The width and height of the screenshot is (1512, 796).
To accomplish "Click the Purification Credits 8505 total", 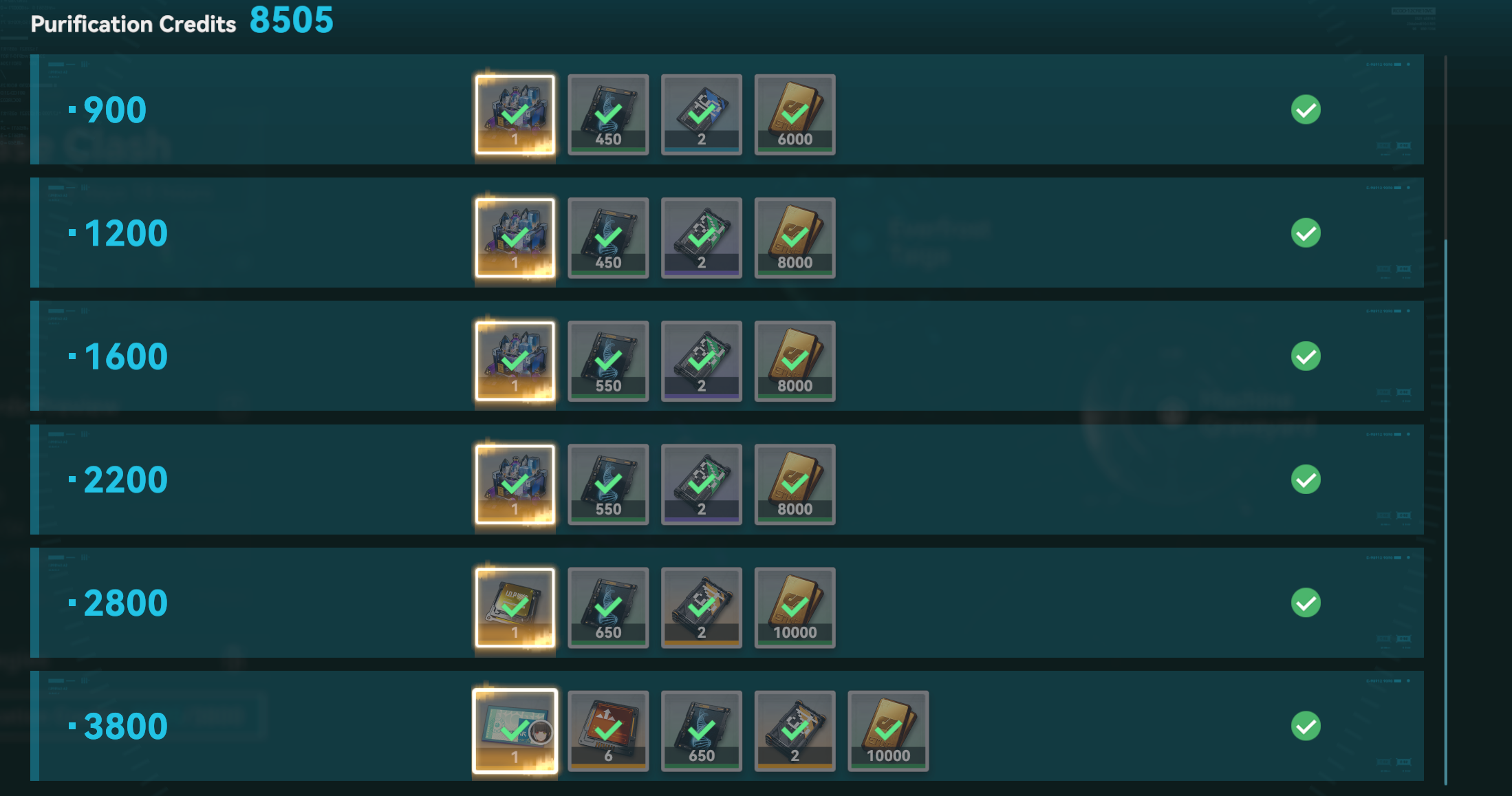I will [x=182, y=21].
